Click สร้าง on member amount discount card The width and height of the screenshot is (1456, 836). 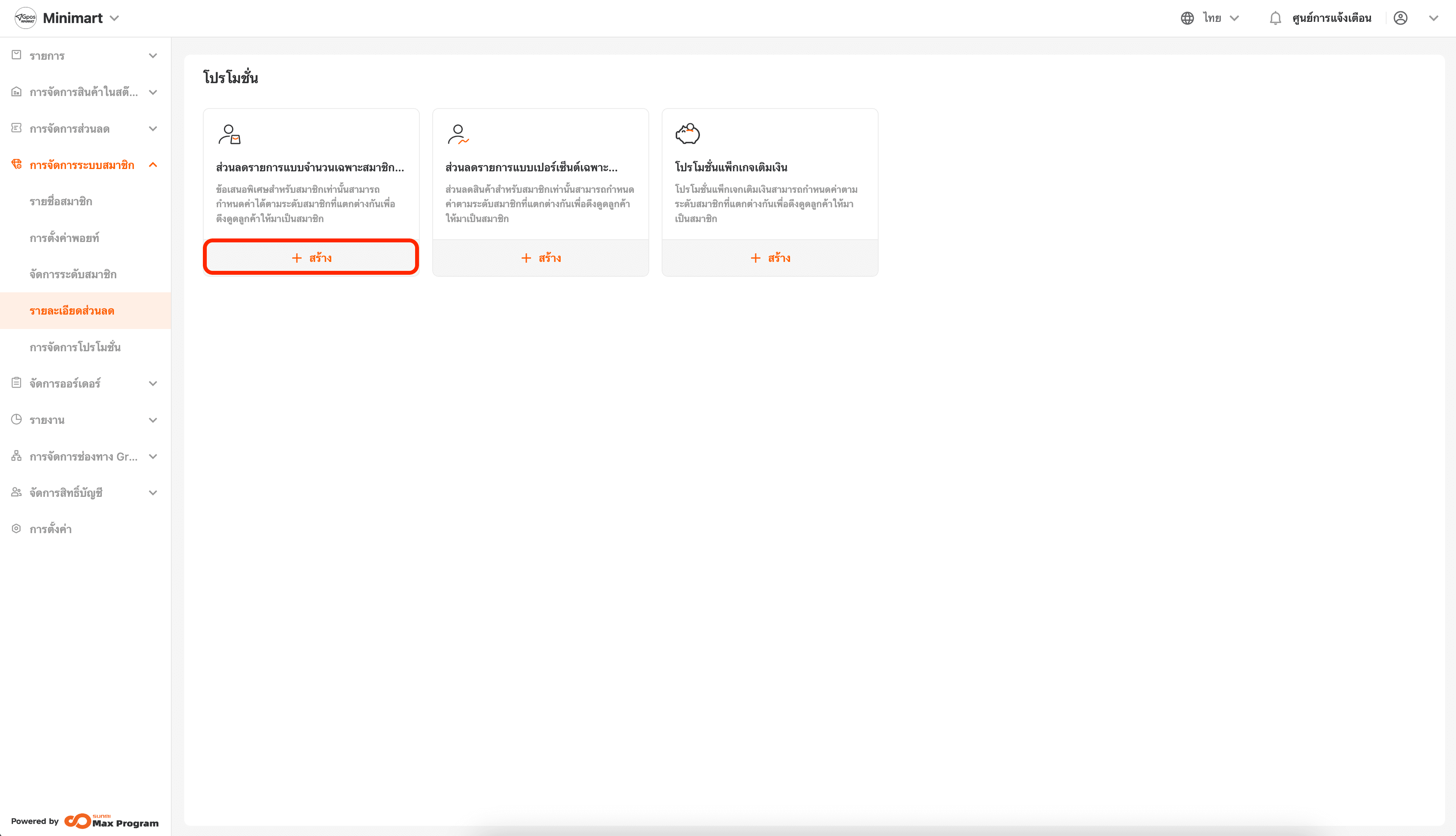pos(311,258)
